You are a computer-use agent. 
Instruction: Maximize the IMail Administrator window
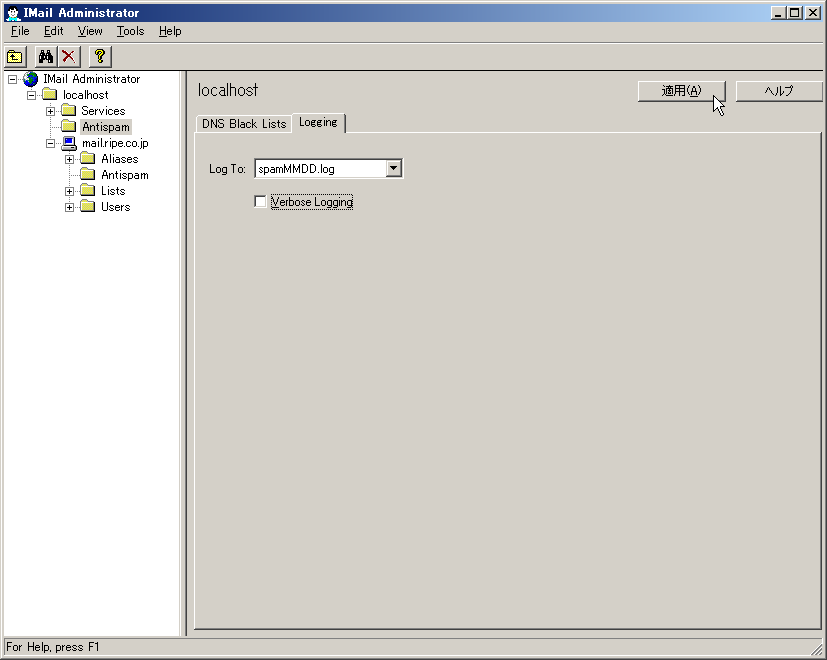tap(795, 13)
